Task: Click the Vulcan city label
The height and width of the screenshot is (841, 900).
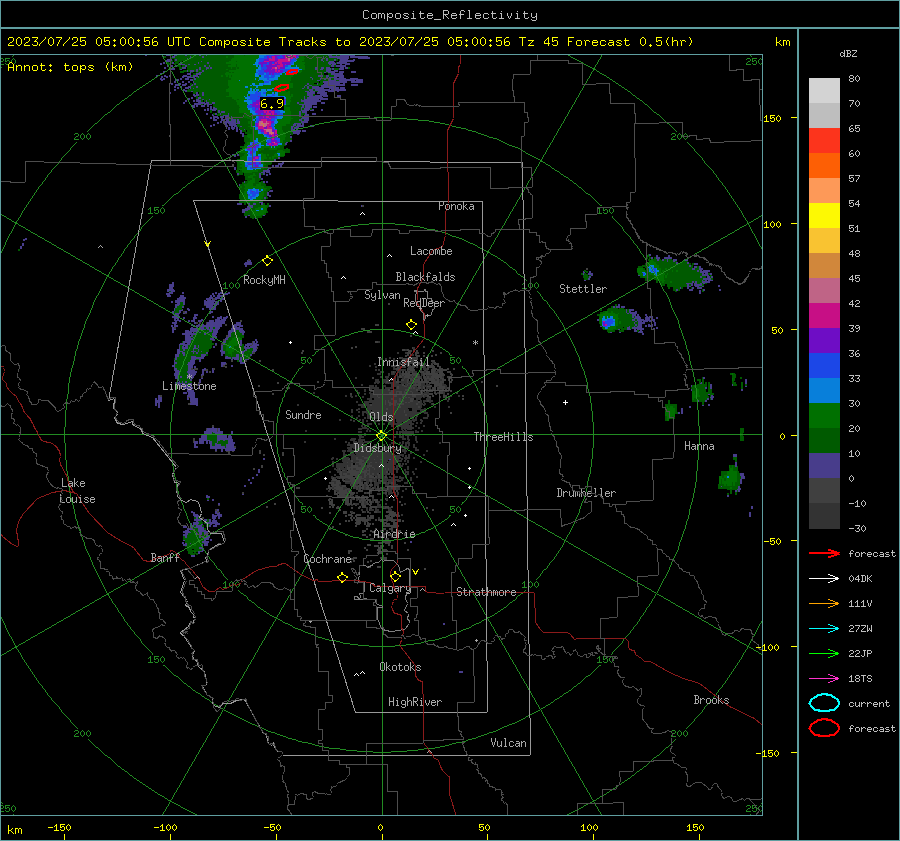Action: [509, 743]
